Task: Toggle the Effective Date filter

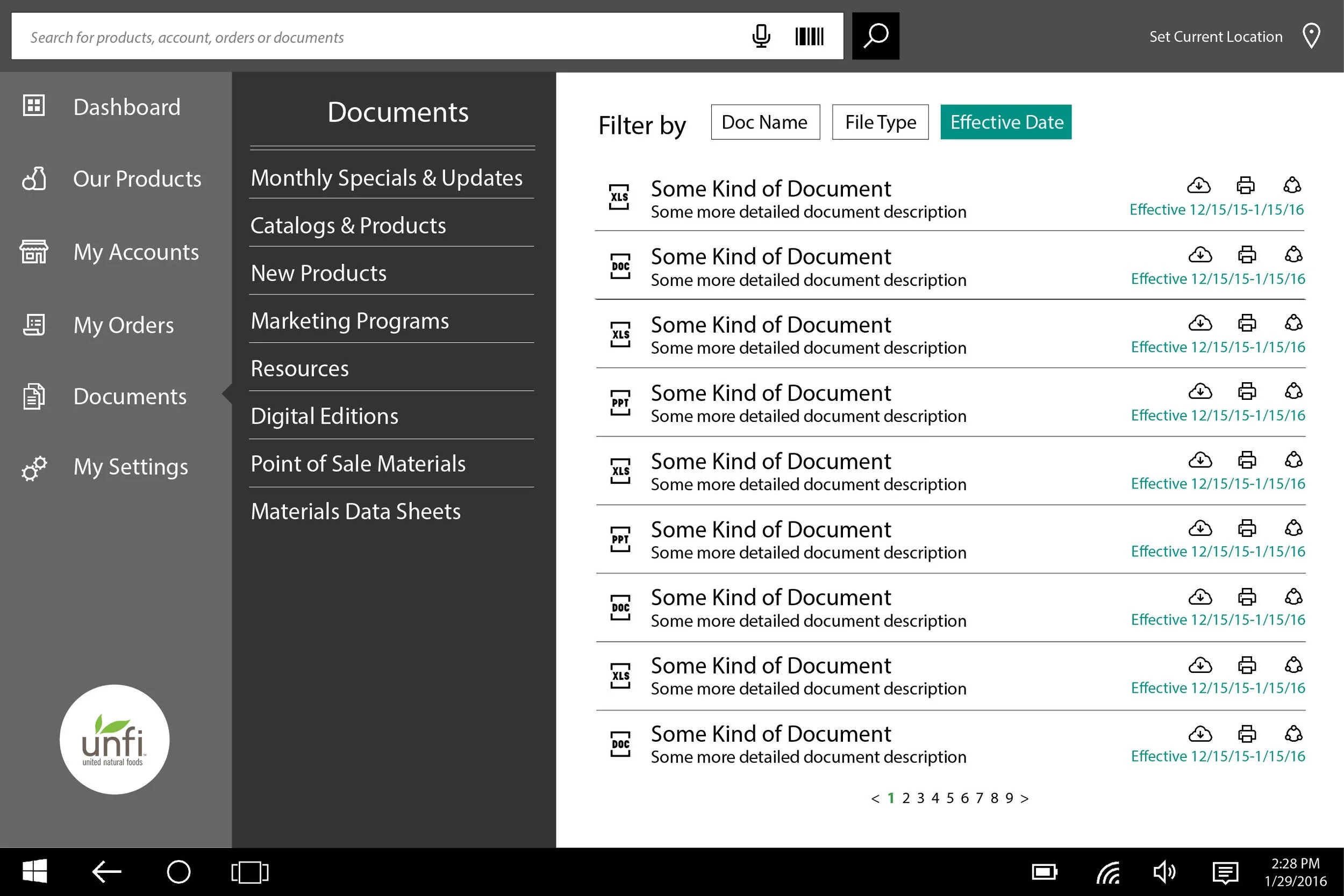Action: (x=1006, y=121)
